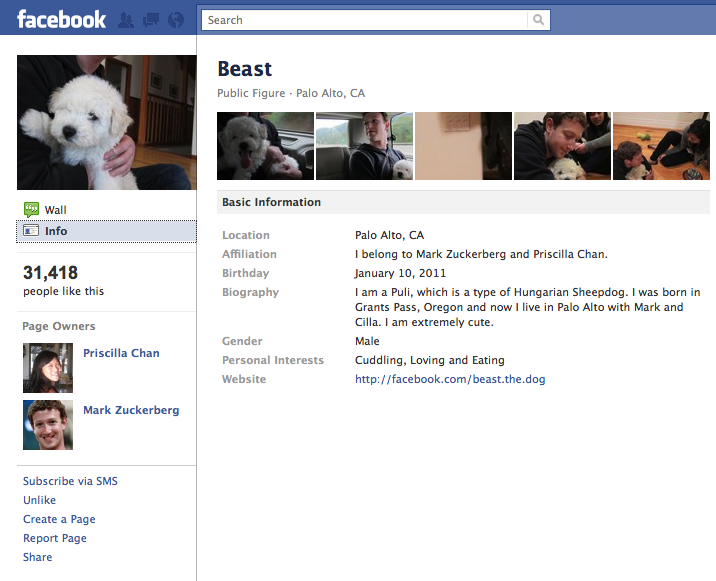Click Subscribe via SMS
This screenshot has height=581, width=716.
70,481
